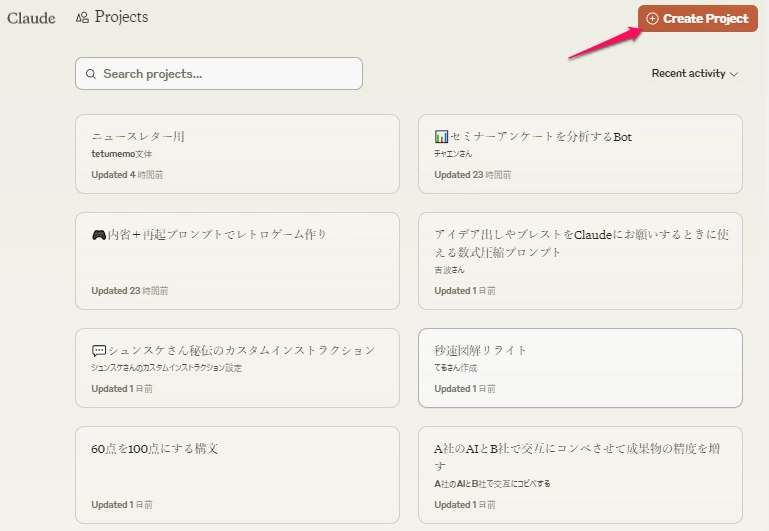Click the Create Project button
769x531 pixels.
[x=697, y=19]
